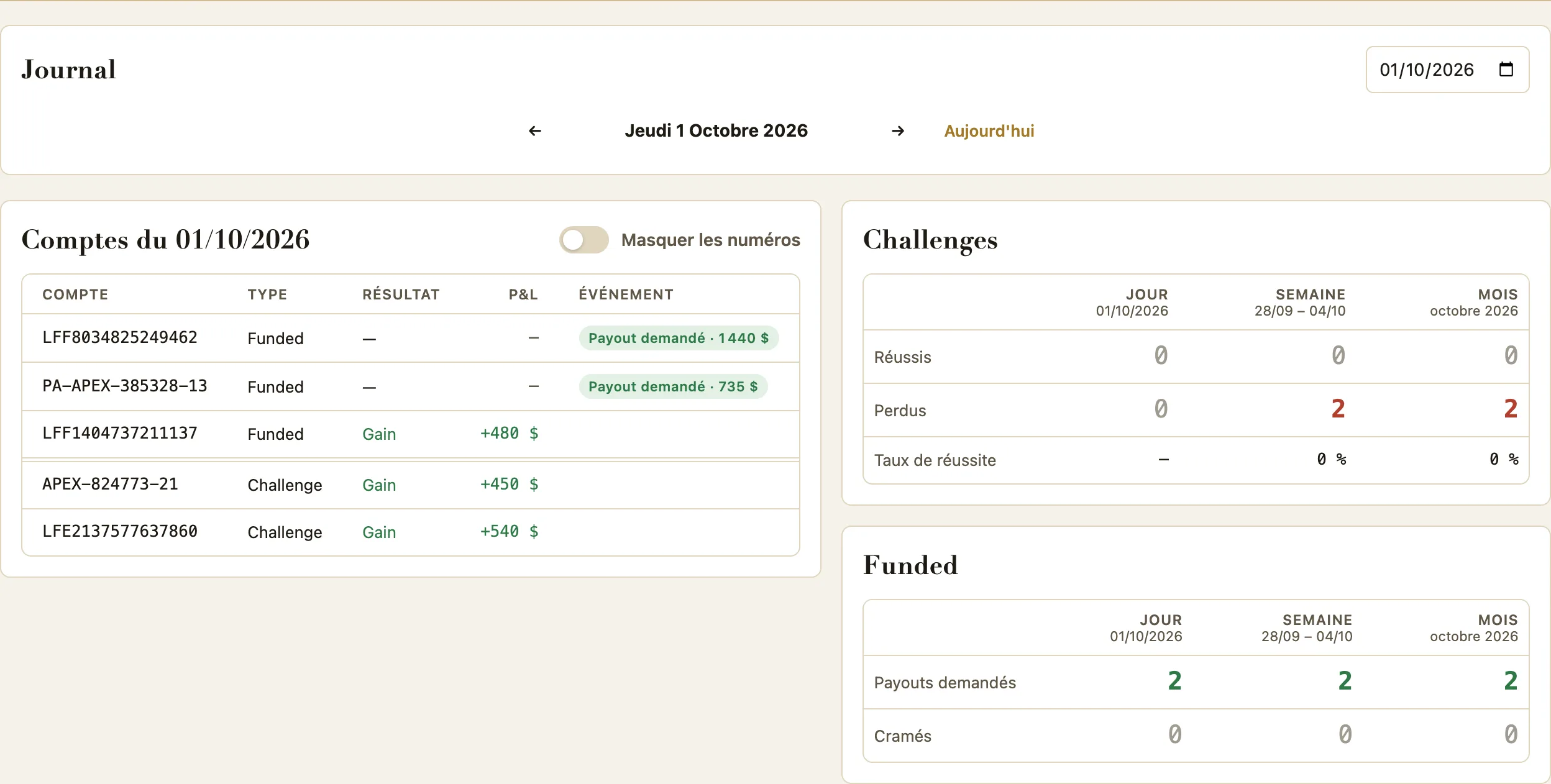
Task: Click the TYPE column header
Action: 267,294
